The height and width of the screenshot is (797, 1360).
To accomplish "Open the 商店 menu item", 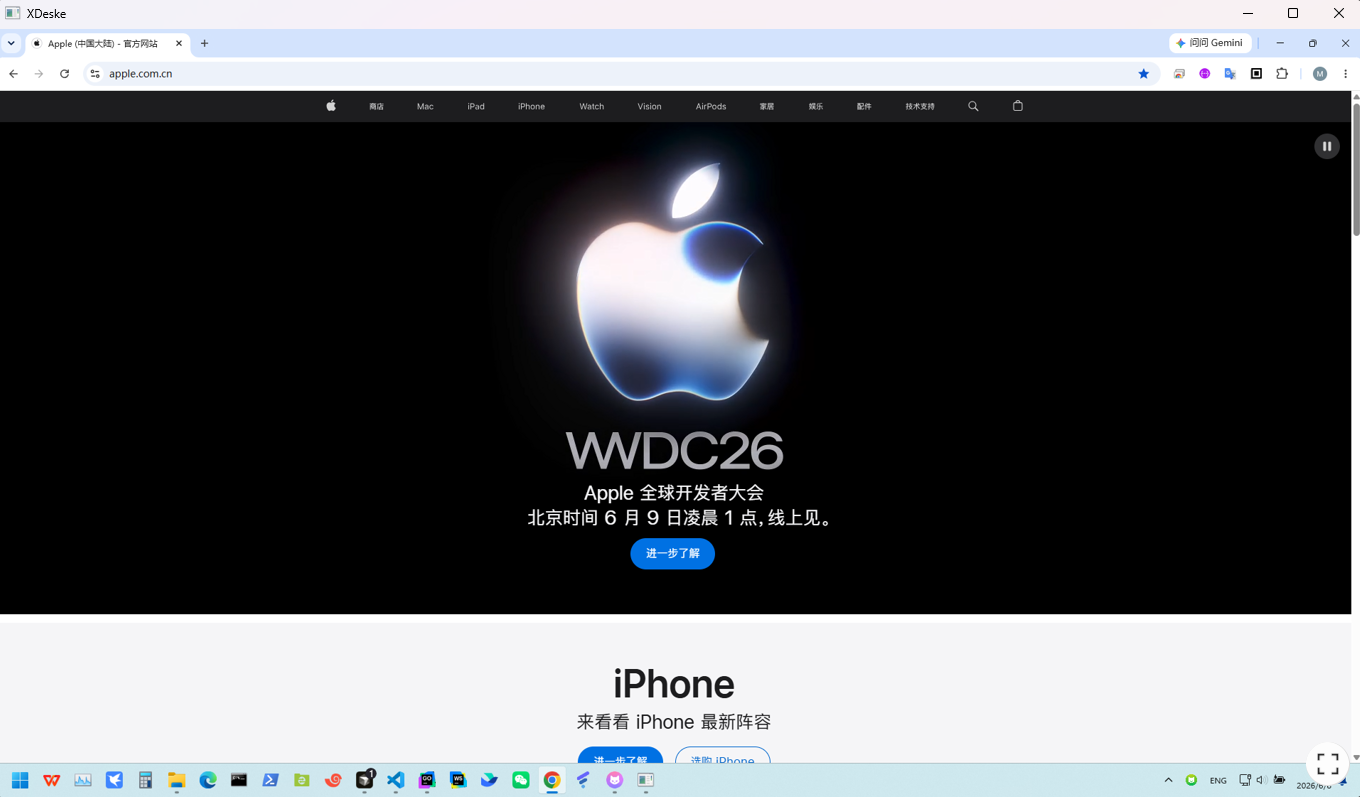I will [x=376, y=106].
